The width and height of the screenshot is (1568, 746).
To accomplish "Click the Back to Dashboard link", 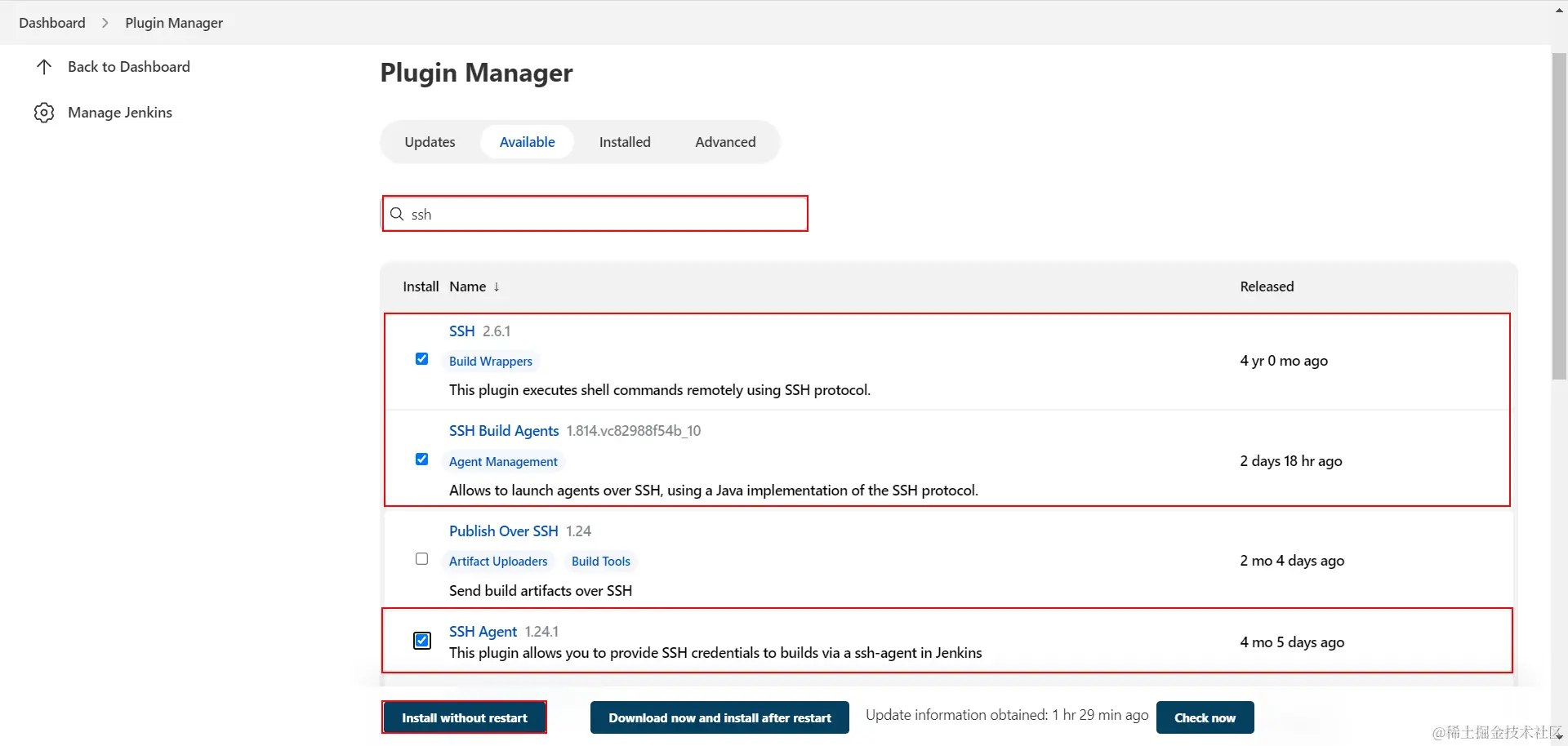I will [129, 67].
